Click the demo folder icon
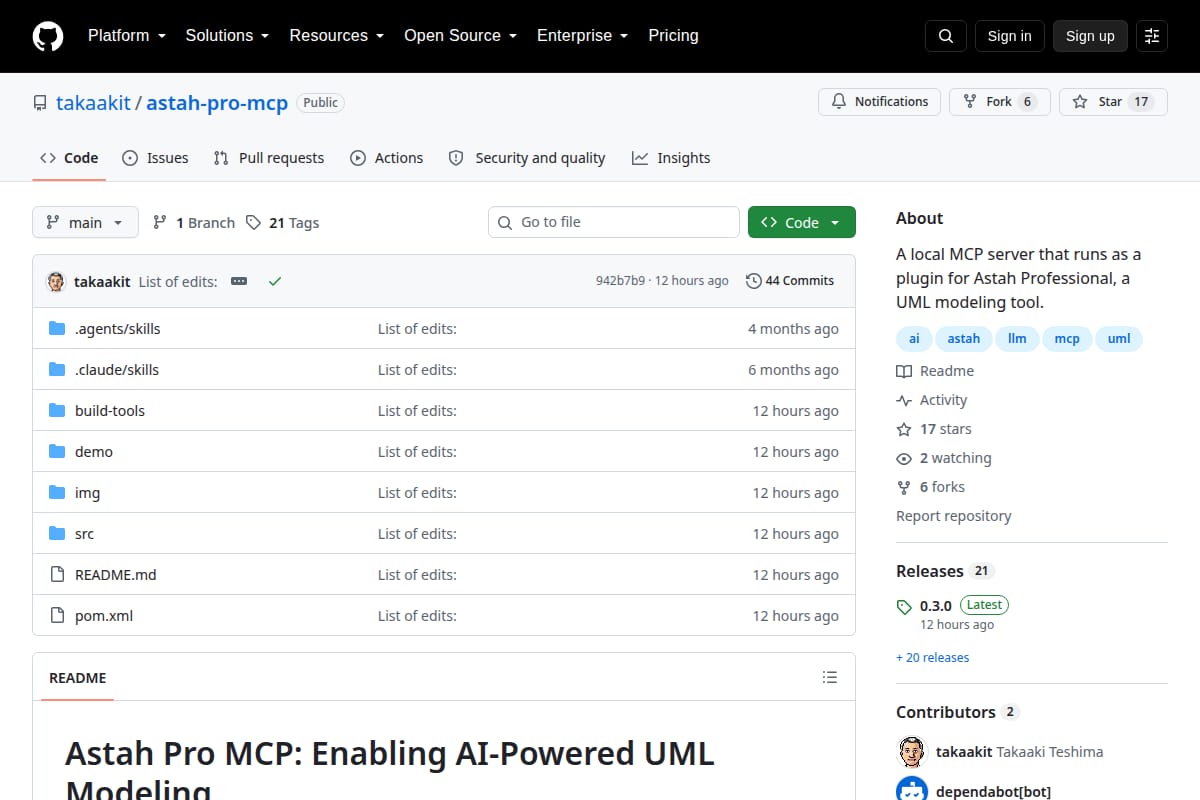Image resolution: width=1200 pixels, height=800 pixels. pyautogui.click(x=57, y=452)
